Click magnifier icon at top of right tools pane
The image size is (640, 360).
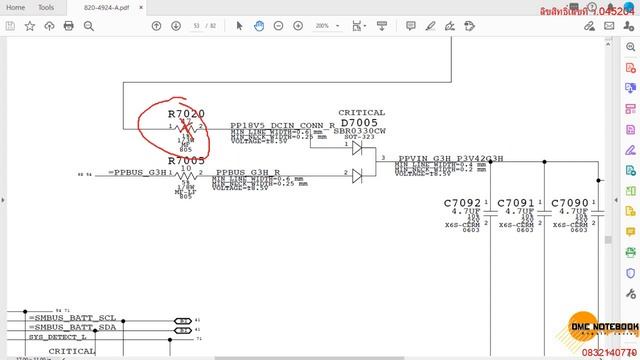(x=631, y=47)
